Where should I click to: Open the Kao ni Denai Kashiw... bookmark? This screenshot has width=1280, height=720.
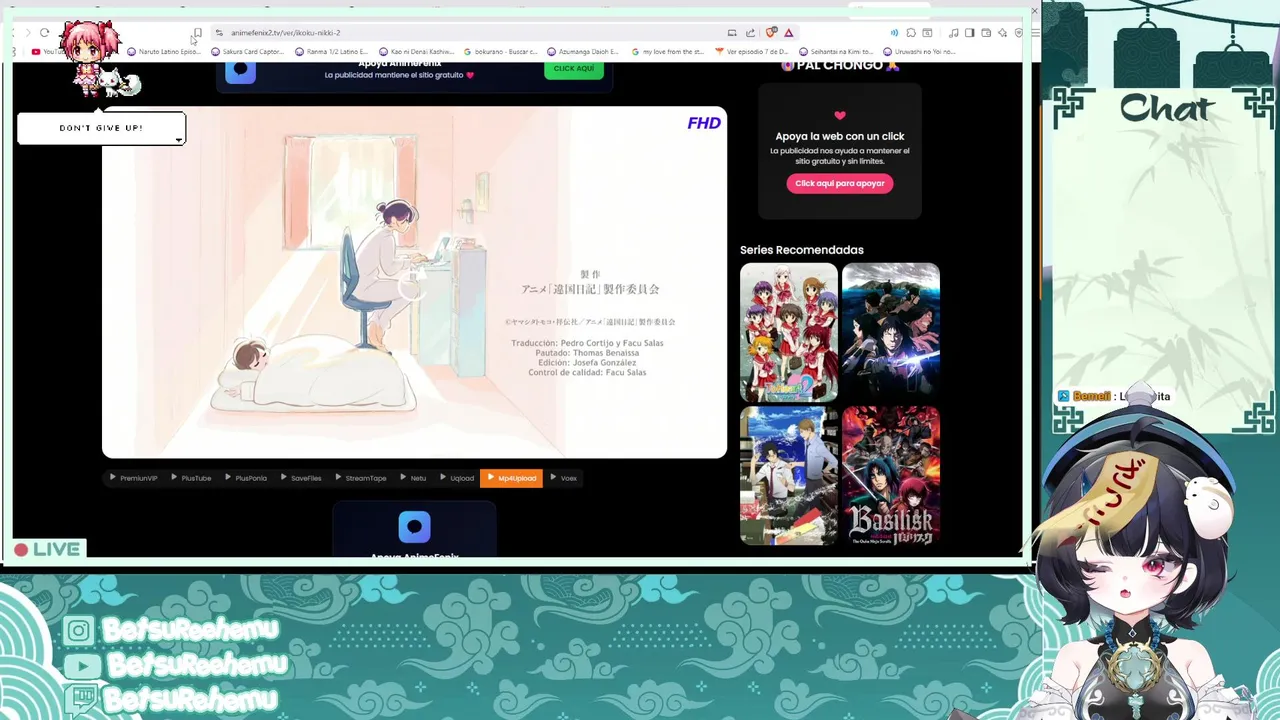click(x=416, y=52)
